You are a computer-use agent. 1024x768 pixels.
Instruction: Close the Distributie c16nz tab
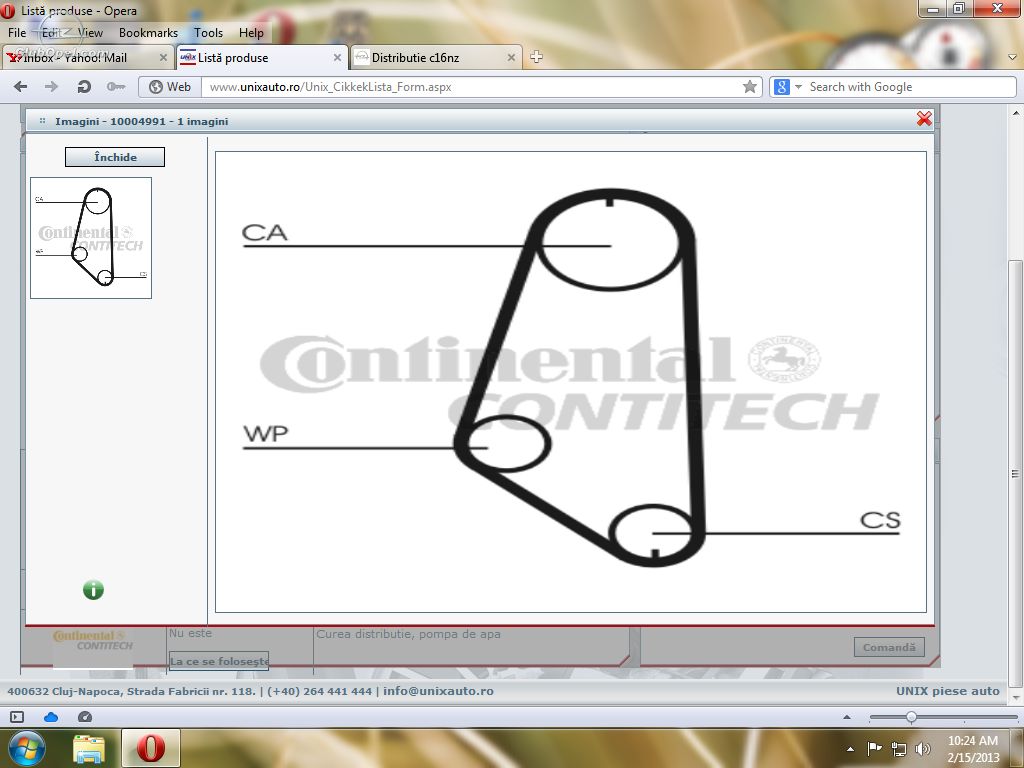[511, 57]
